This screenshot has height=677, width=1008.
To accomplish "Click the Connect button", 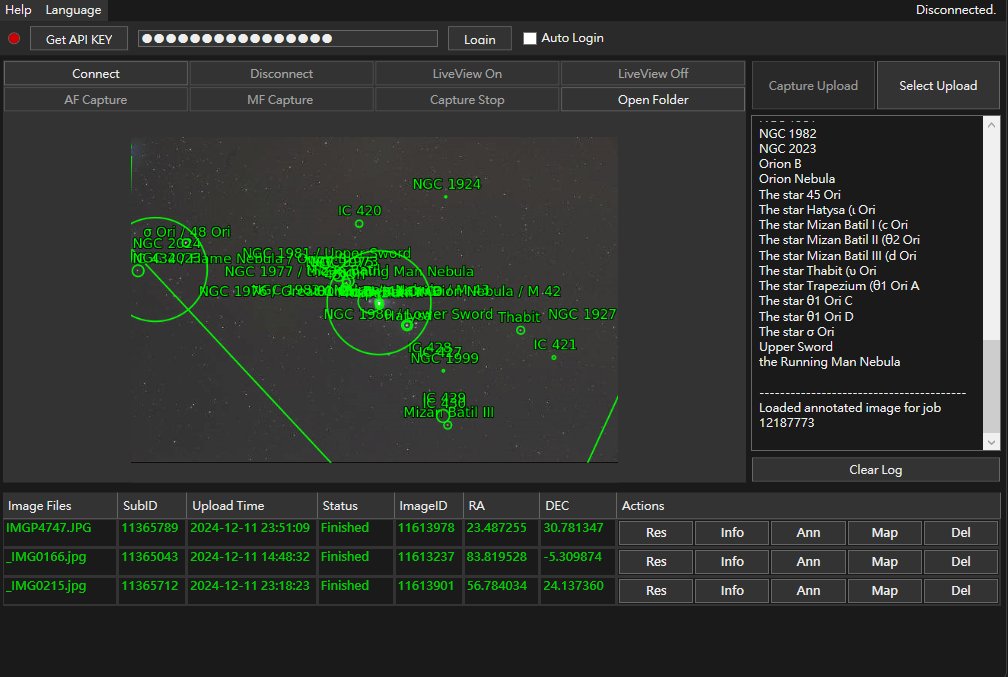I will [x=96, y=73].
